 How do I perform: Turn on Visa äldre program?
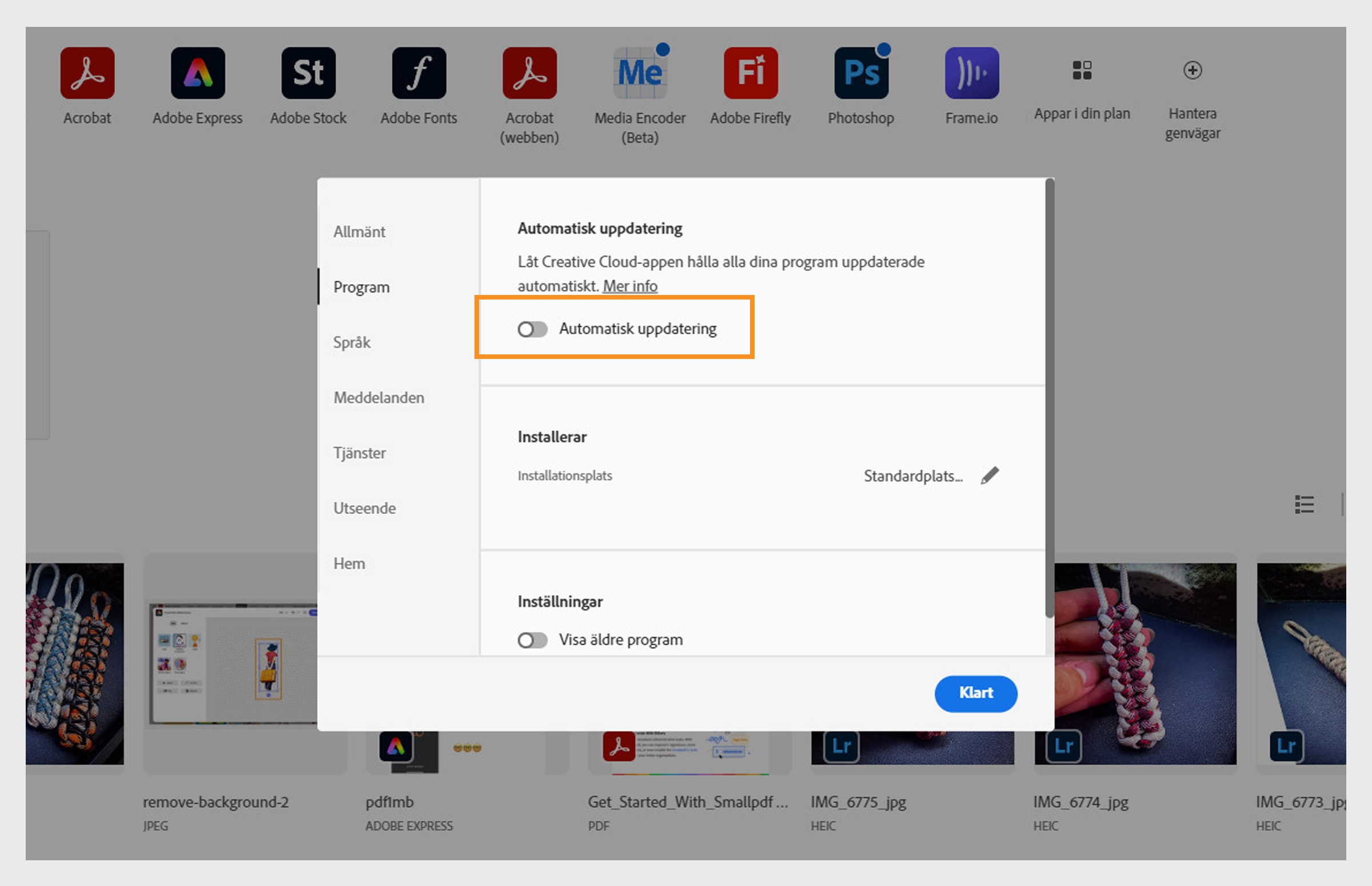[531, 639]
